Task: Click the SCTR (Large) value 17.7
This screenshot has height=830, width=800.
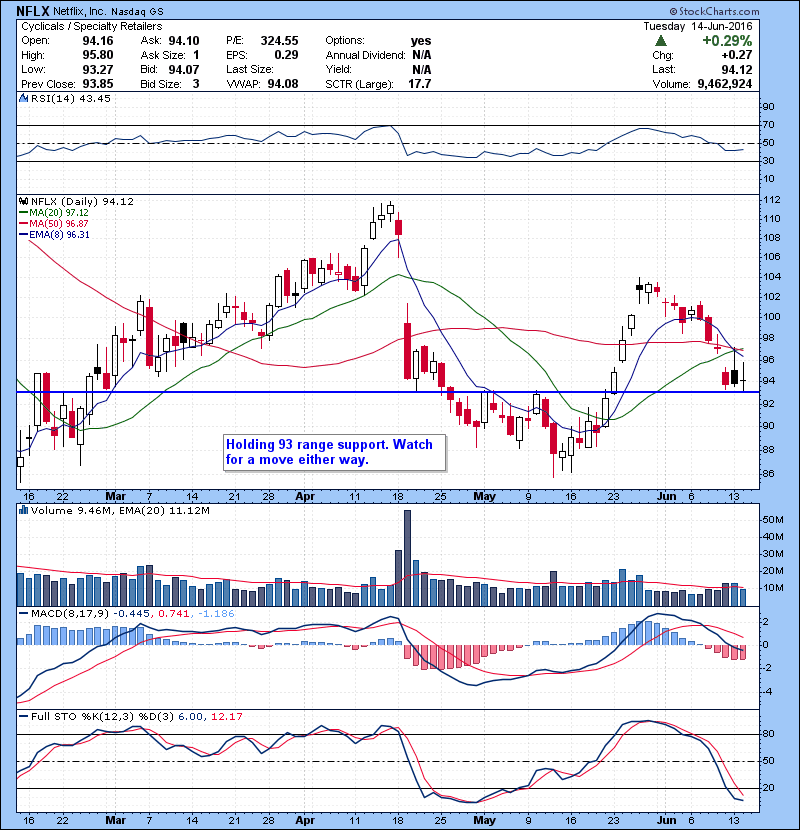Action: [419, 84]
